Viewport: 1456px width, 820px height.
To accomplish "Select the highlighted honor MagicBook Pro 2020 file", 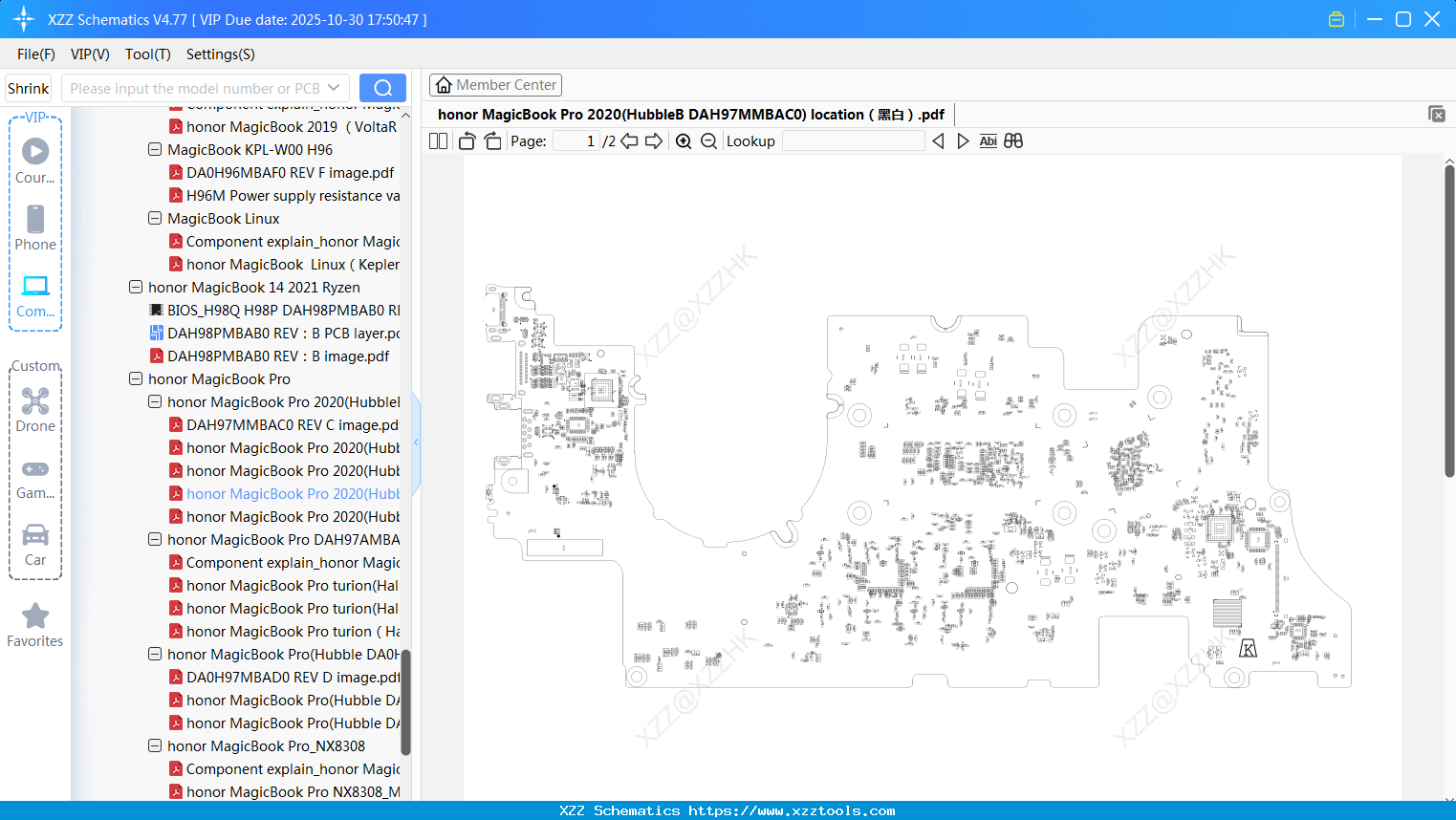I will coord(284,494).
